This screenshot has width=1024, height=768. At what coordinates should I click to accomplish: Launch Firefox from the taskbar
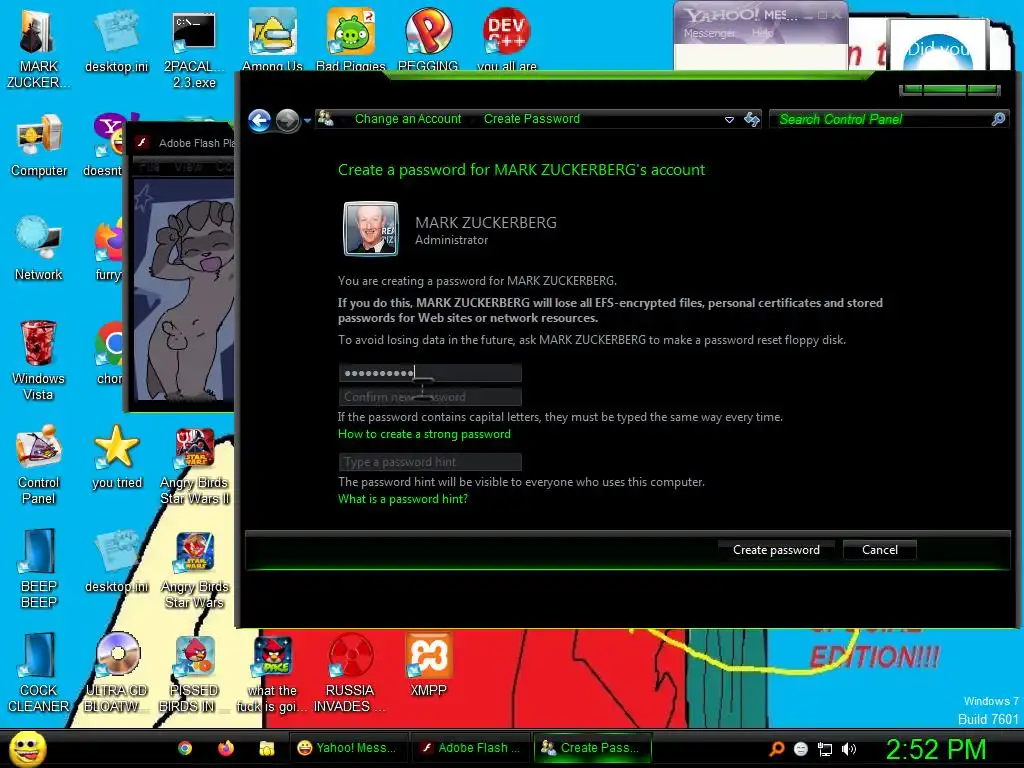[x=226, y=748]
